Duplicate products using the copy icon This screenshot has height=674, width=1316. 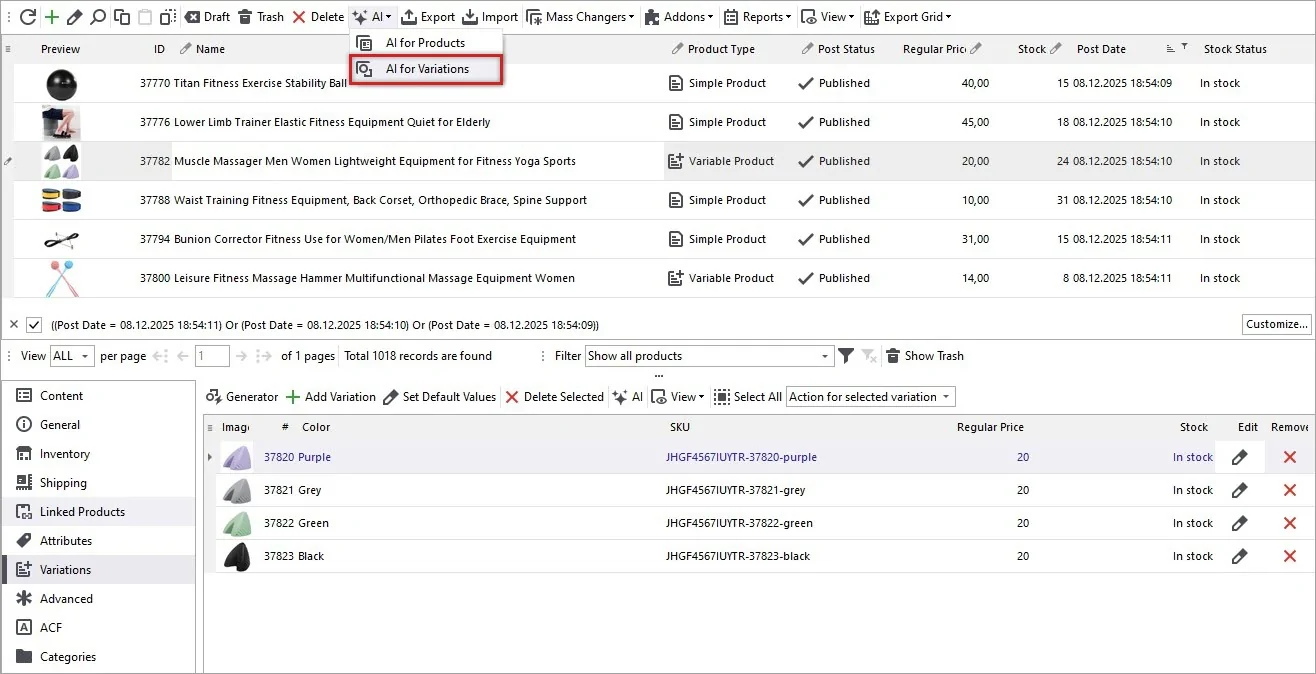pos(122,16)
